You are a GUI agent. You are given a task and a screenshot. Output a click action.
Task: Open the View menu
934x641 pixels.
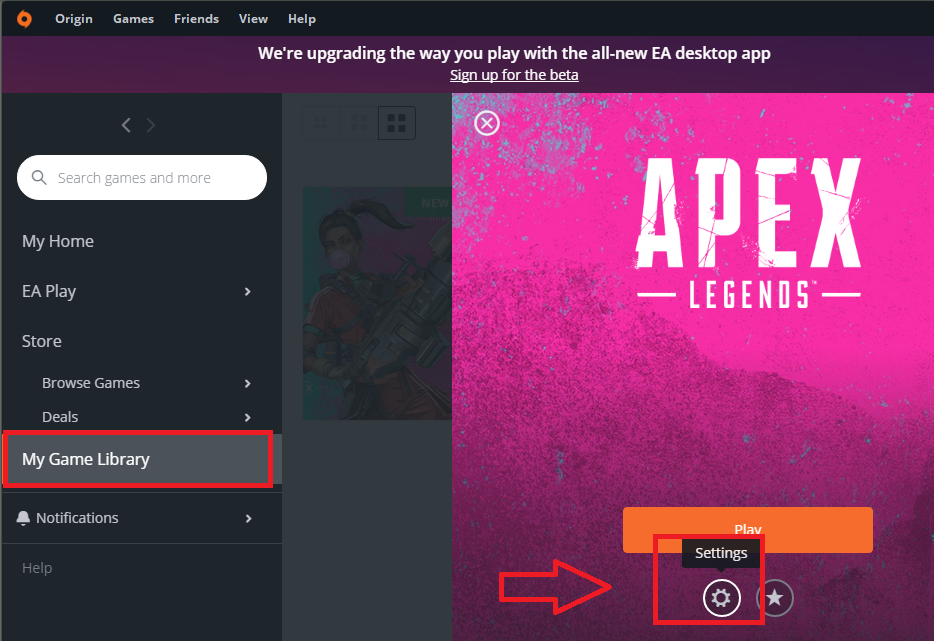(253, 19)
